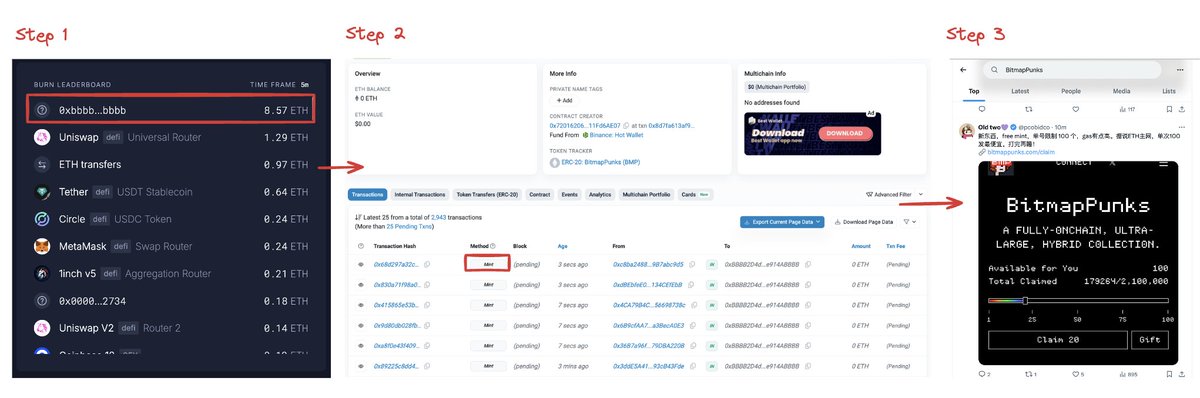Click the Amount column header

[861, 245]
